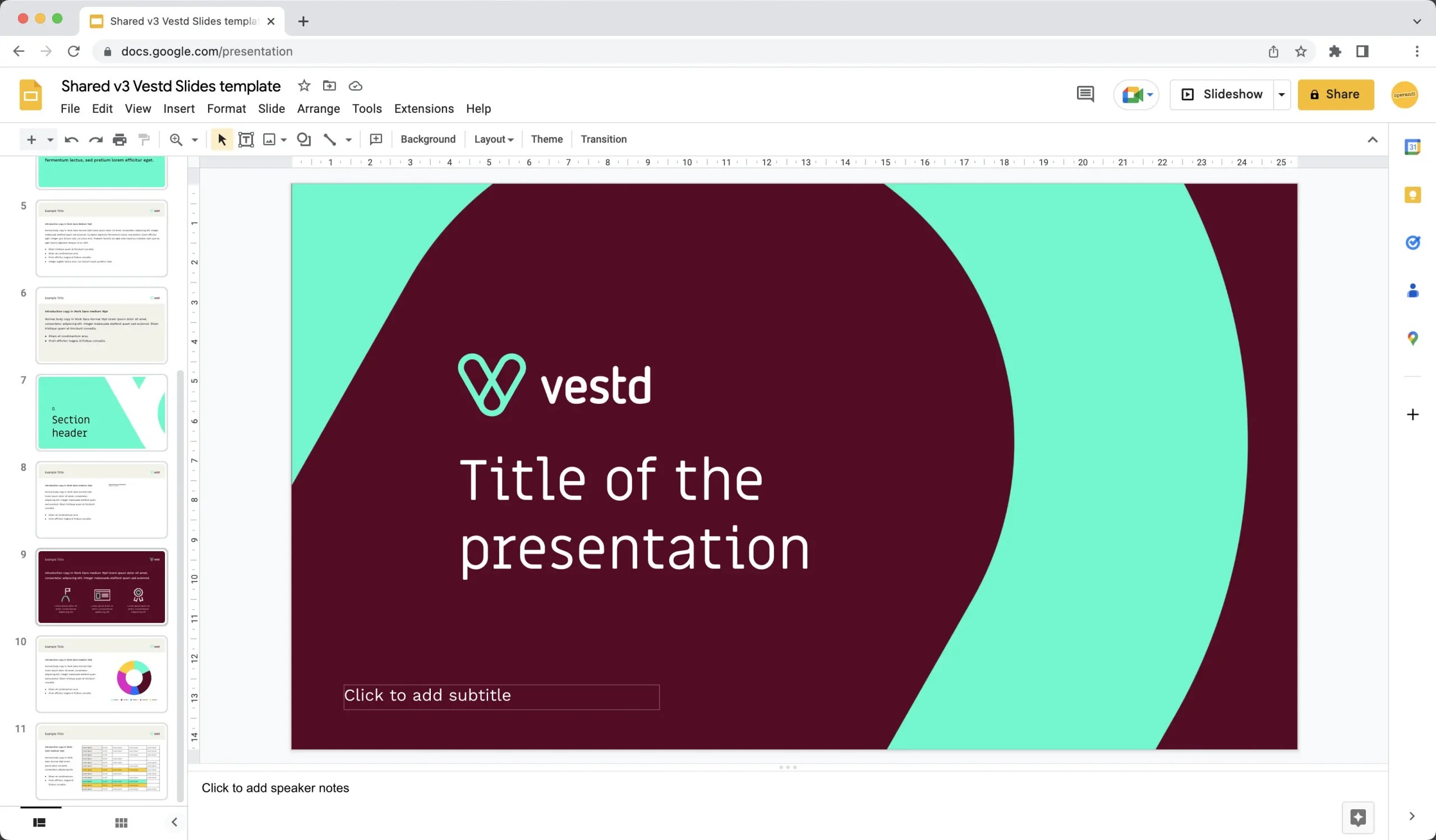Click the undo arrow icon
The height and width of the screenshot is (840, 1436).
tap(71, 140)
